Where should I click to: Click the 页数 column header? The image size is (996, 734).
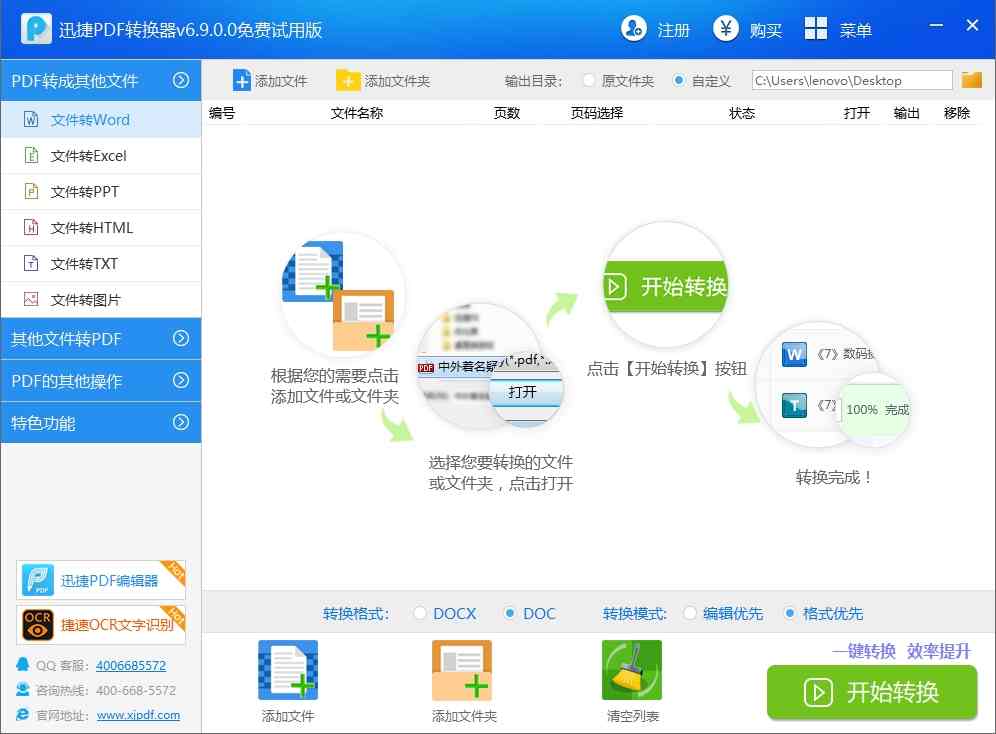tap(507, 113)
